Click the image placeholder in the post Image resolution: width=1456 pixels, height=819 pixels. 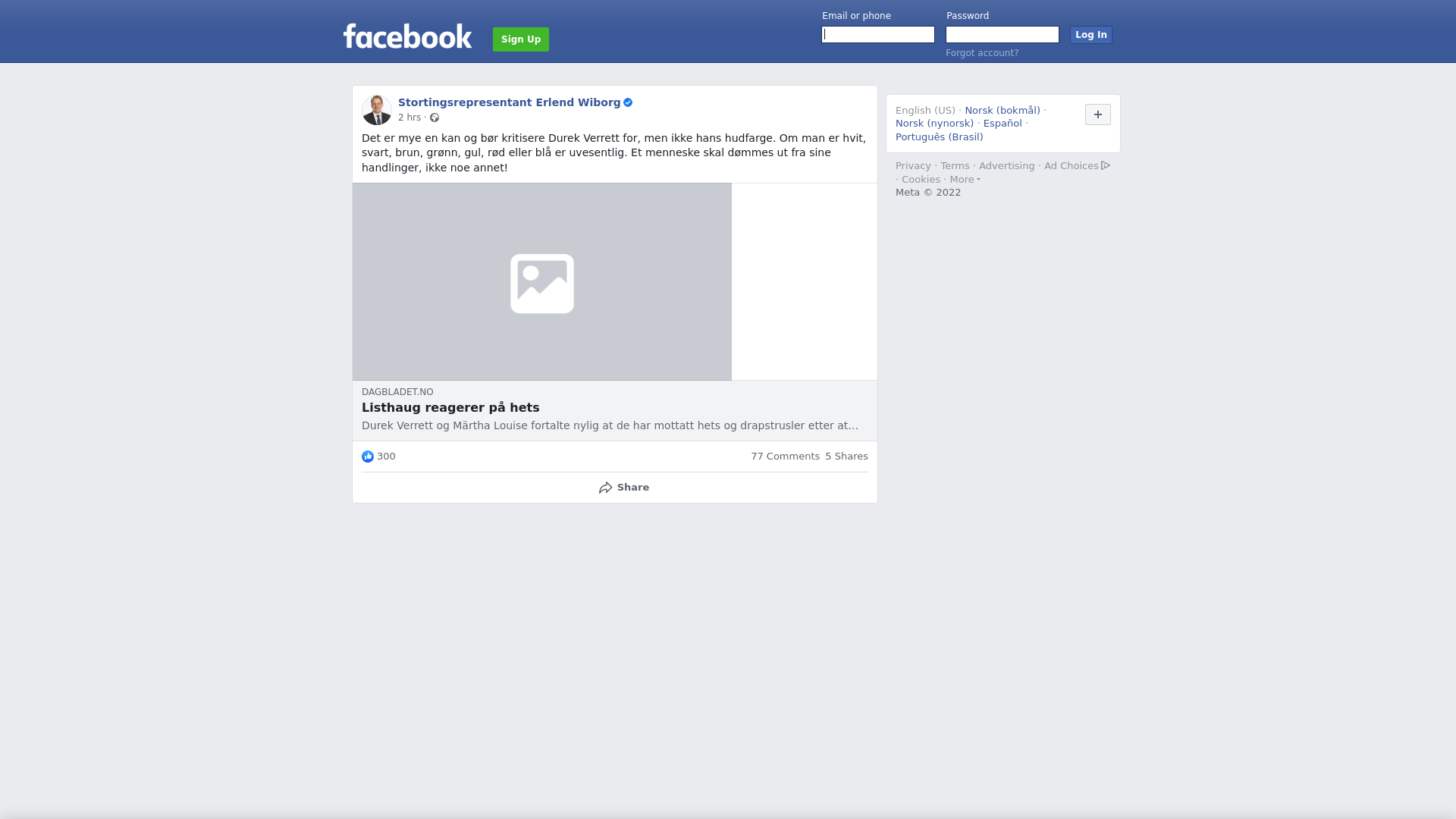tap(542, 282)
